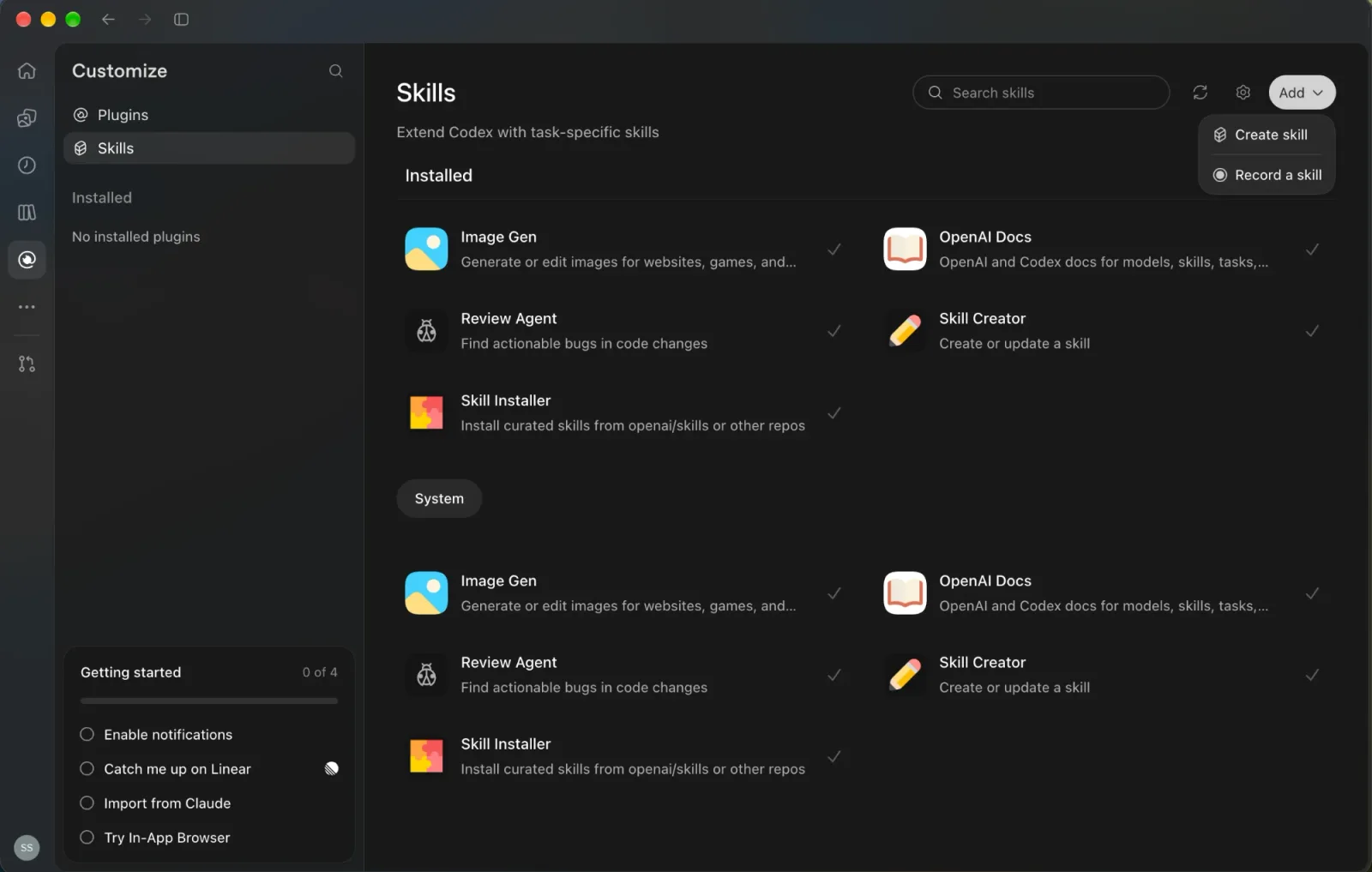This screenshot has width=1372, height=872.
Task: Open the library books icon in left rail
Action: point(27,212)
